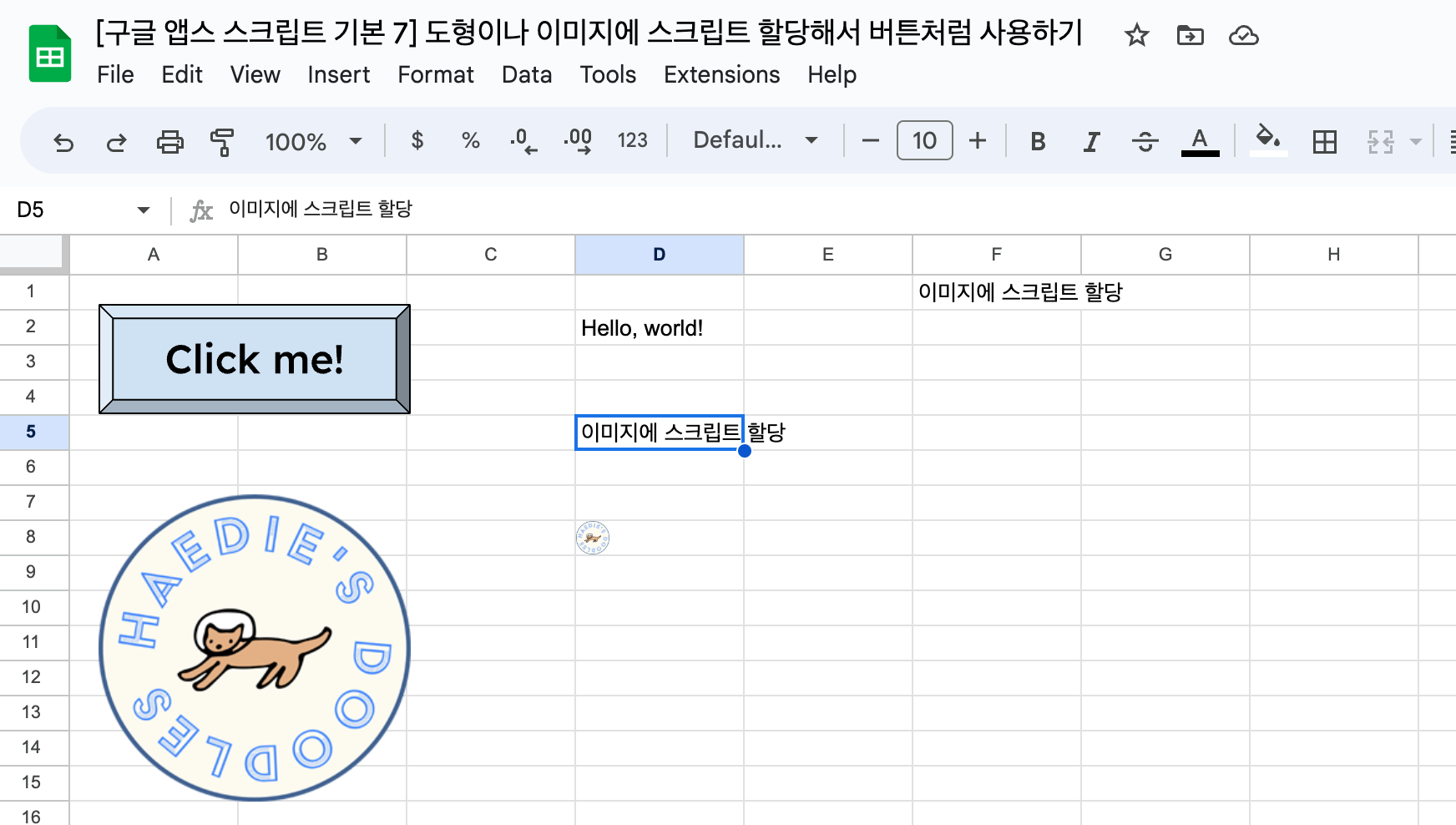The width and height of the screenshot is (1456, 825).
Task: Check cloud save status icon
Action: [x=1243, y=35]
